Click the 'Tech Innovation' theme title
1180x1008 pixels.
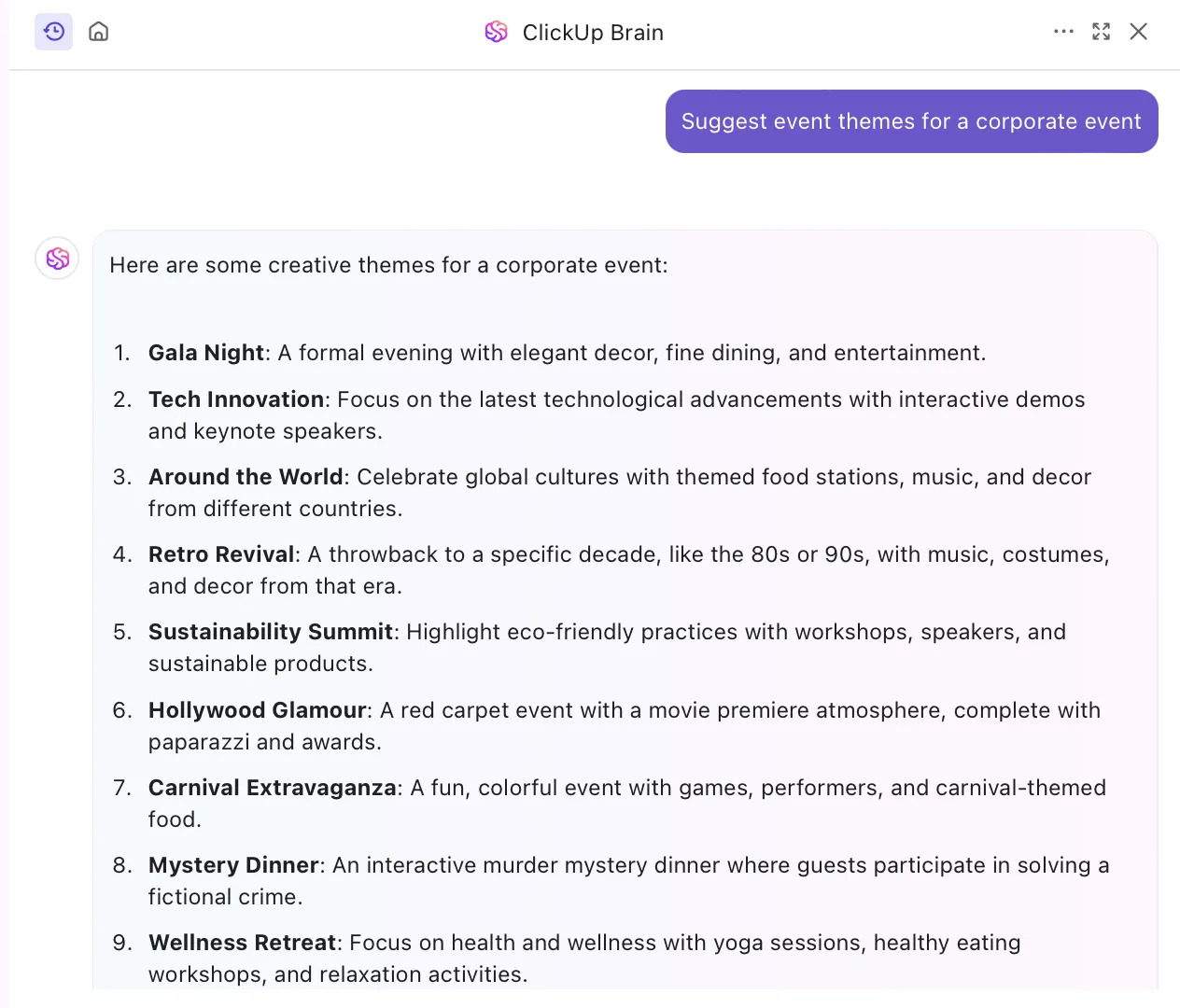point(236,399)
